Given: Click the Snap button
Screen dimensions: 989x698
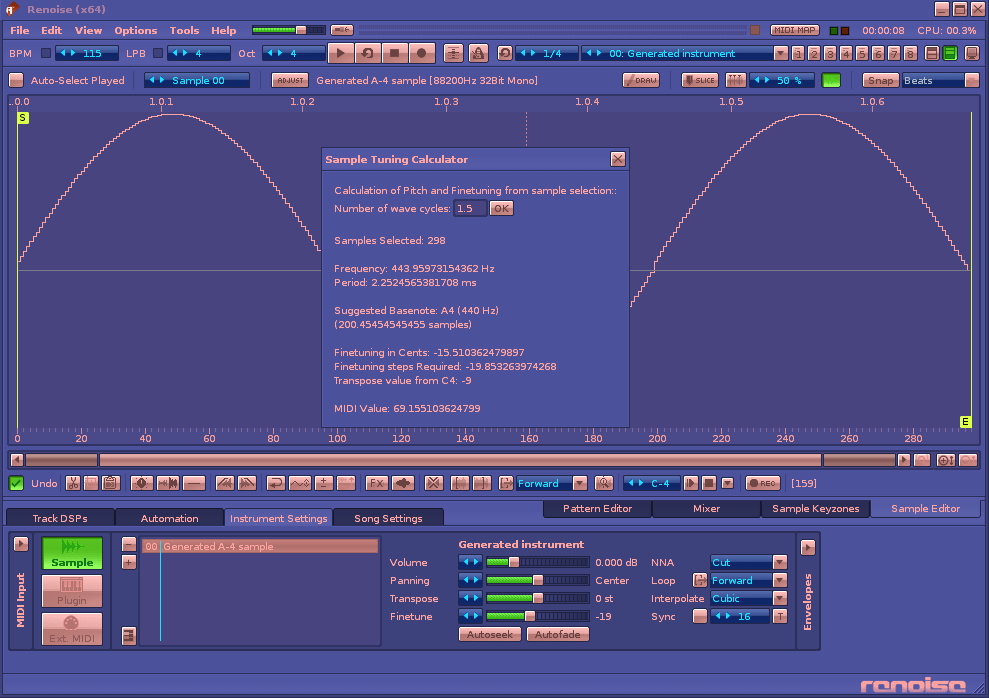Looking at the screenshot, I should point(881,81).
